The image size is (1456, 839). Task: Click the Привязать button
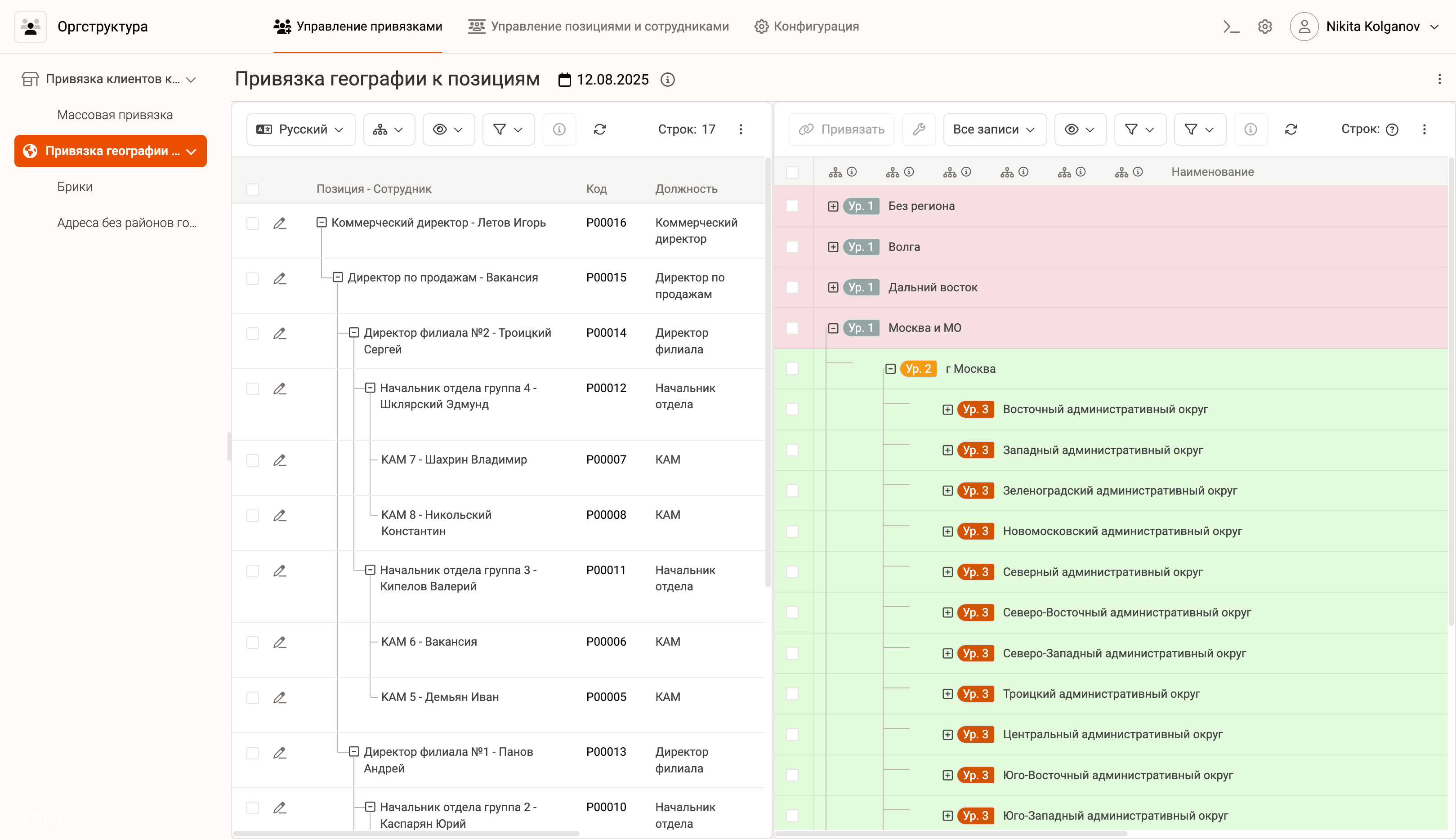841,129
